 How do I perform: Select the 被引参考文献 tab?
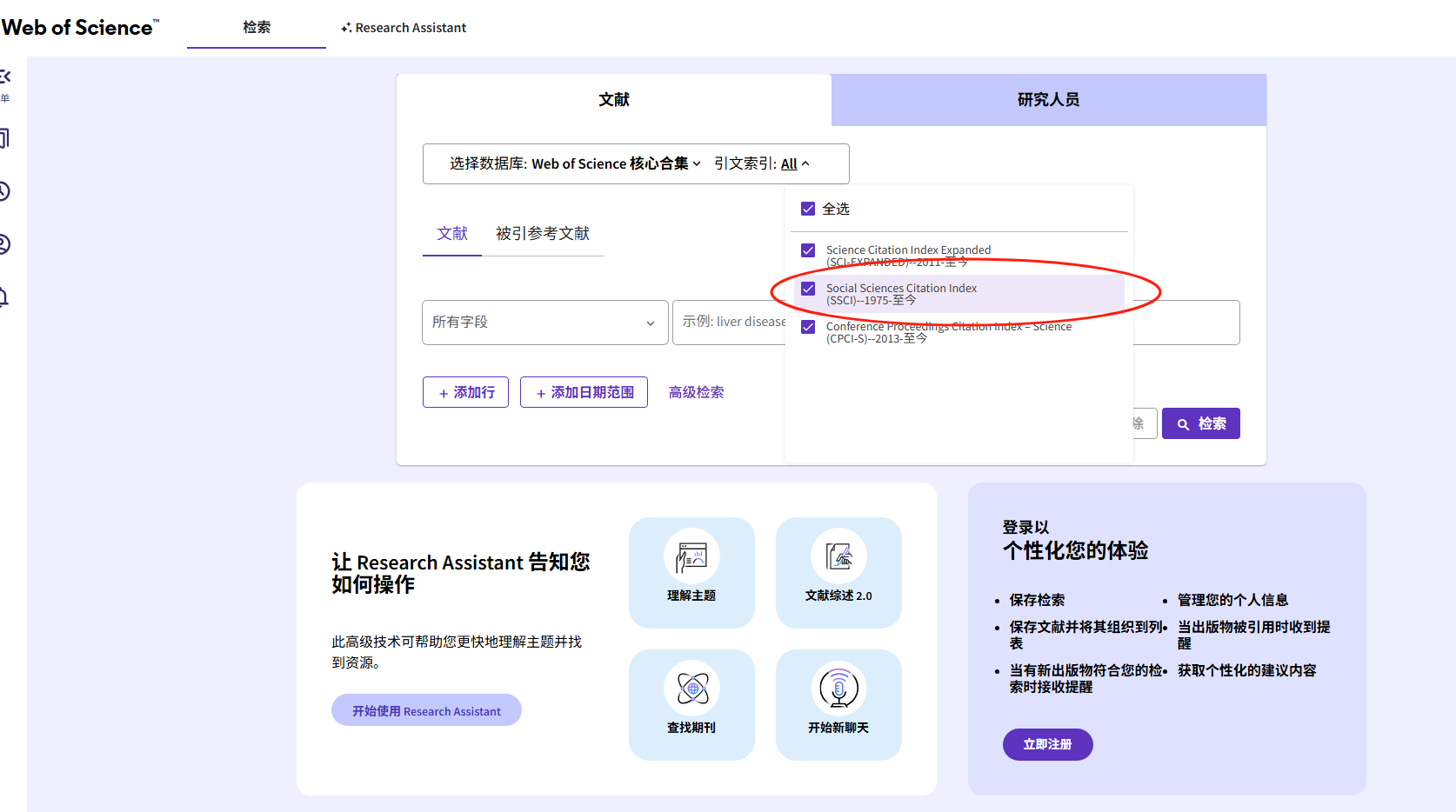click(542, 233)
